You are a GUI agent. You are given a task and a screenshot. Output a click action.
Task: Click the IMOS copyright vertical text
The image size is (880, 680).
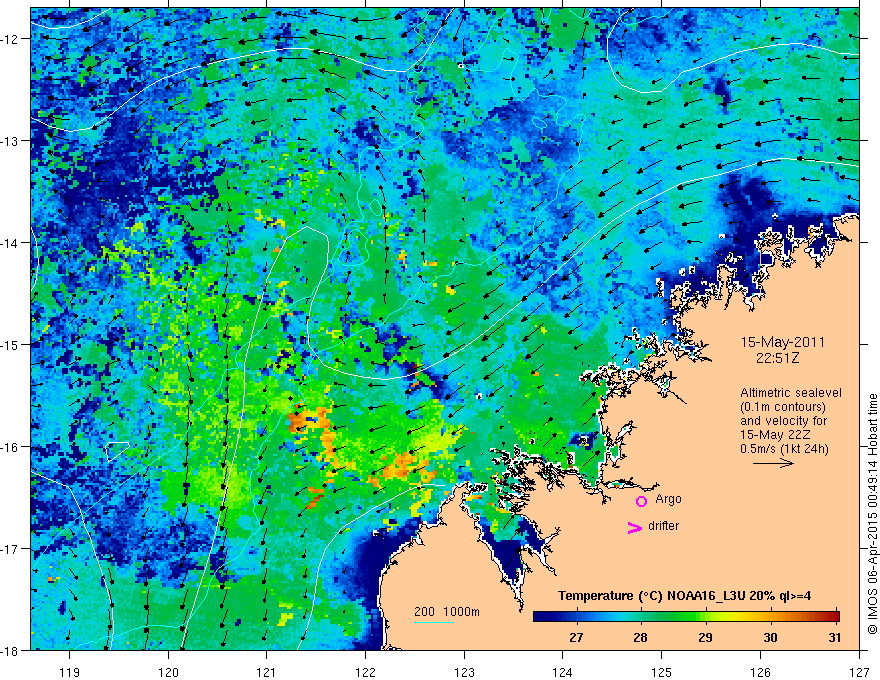coord(872,514)
